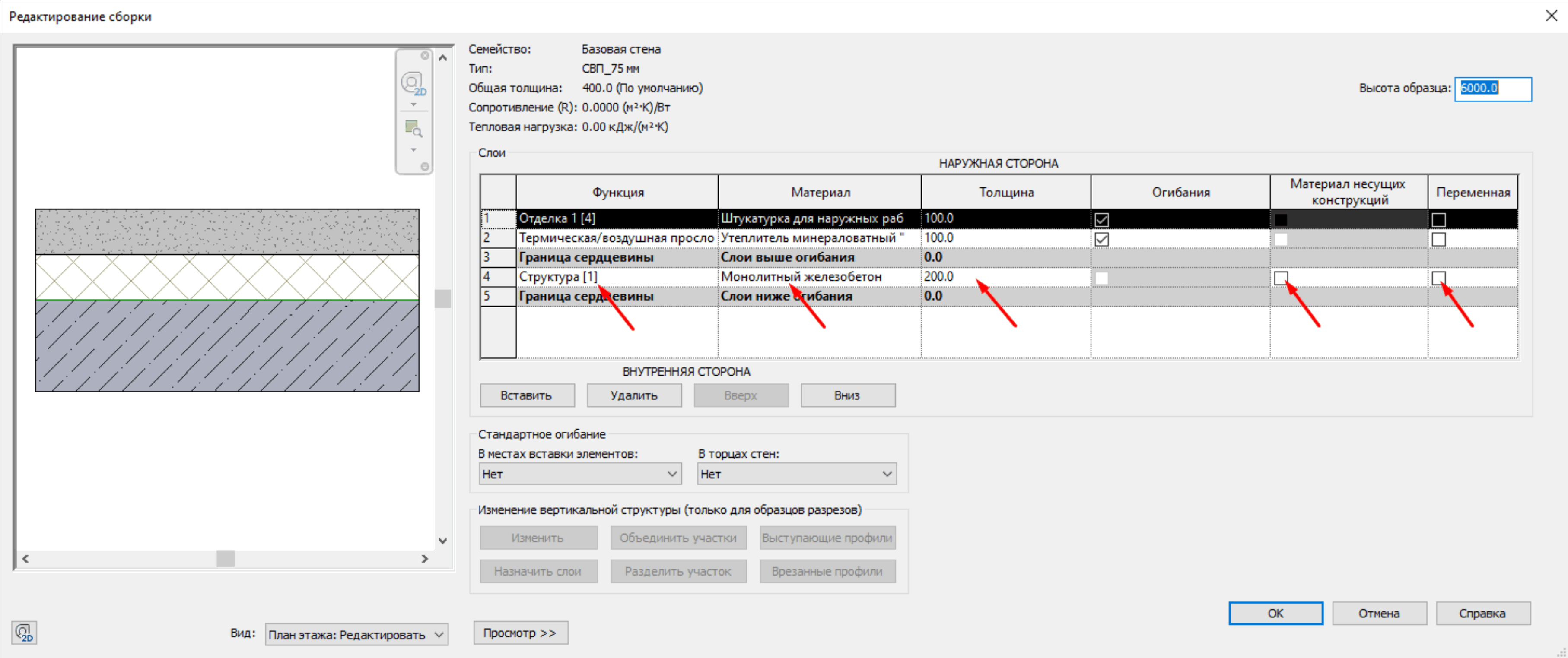Select row header number 4
The image size is (1568, 658).
[498, 277]
